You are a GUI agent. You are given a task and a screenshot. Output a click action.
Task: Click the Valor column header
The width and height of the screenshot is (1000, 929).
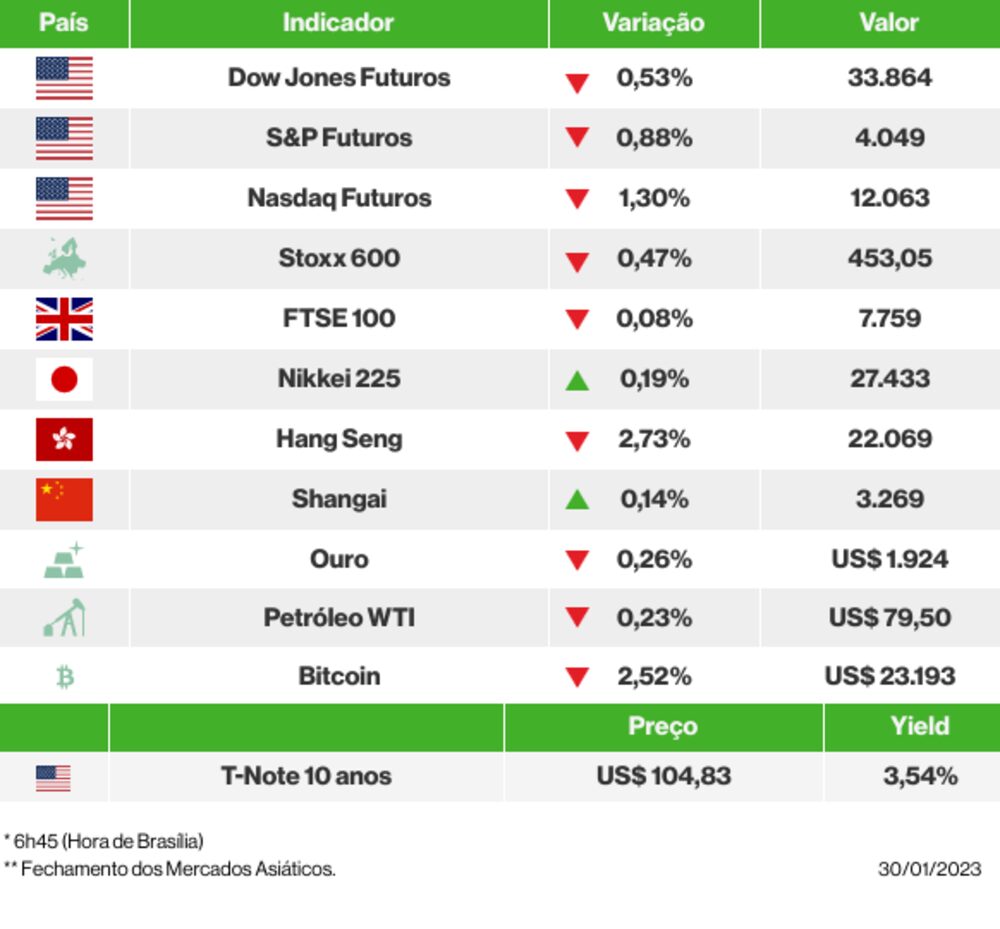pos(889,23)
